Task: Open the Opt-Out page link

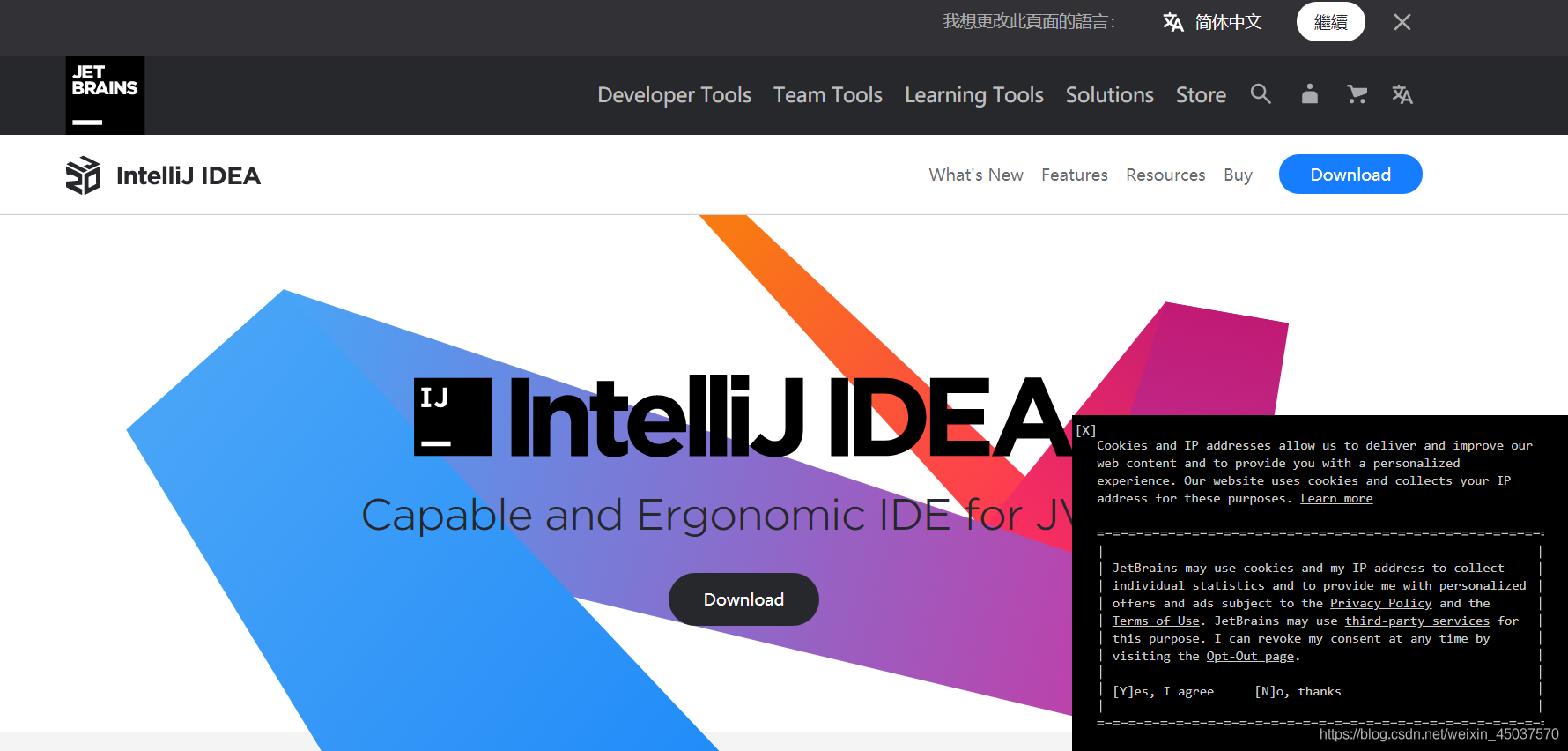Action: pos(1250,657)
